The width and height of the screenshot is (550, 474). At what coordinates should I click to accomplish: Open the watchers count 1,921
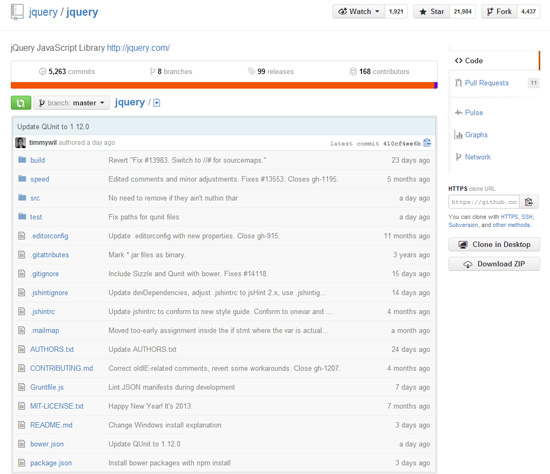click(x=396, y=12)
